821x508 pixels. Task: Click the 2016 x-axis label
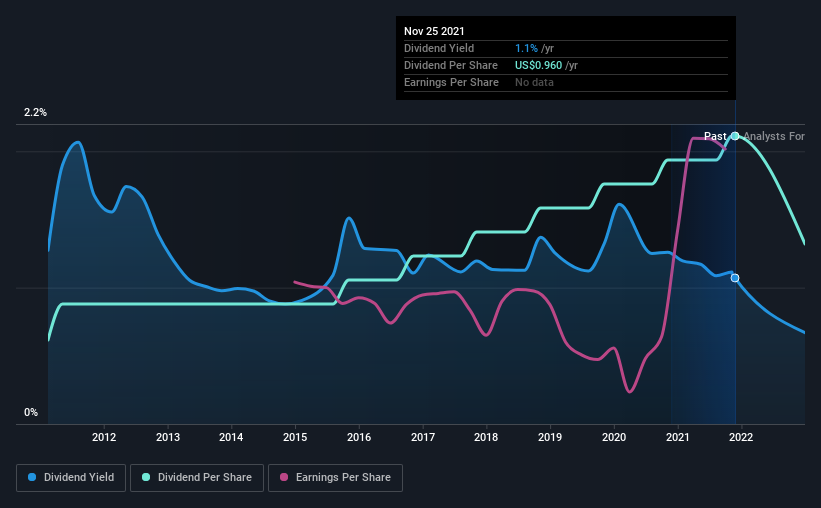(359, 437)
